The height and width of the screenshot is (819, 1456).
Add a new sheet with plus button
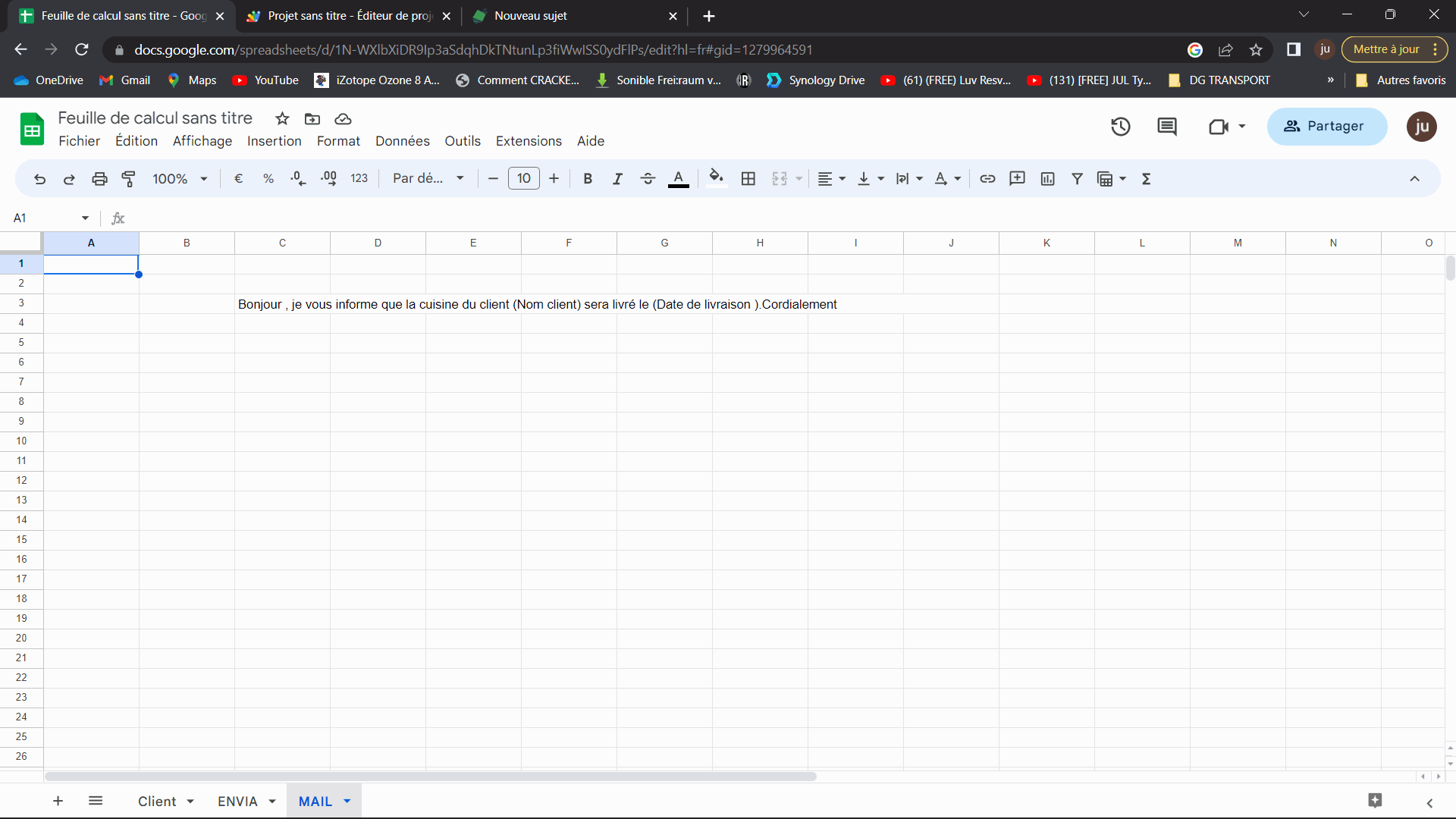58,801
